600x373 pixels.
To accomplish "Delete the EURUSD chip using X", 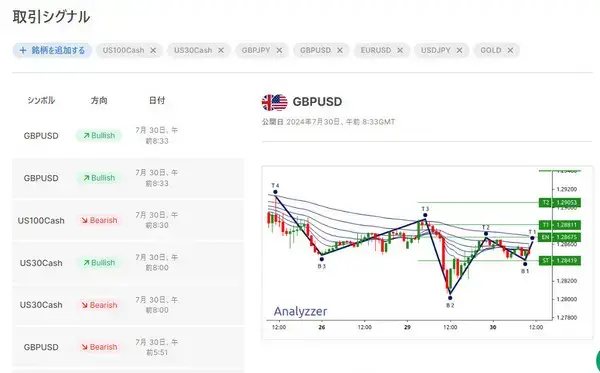I will click(400, 50).
